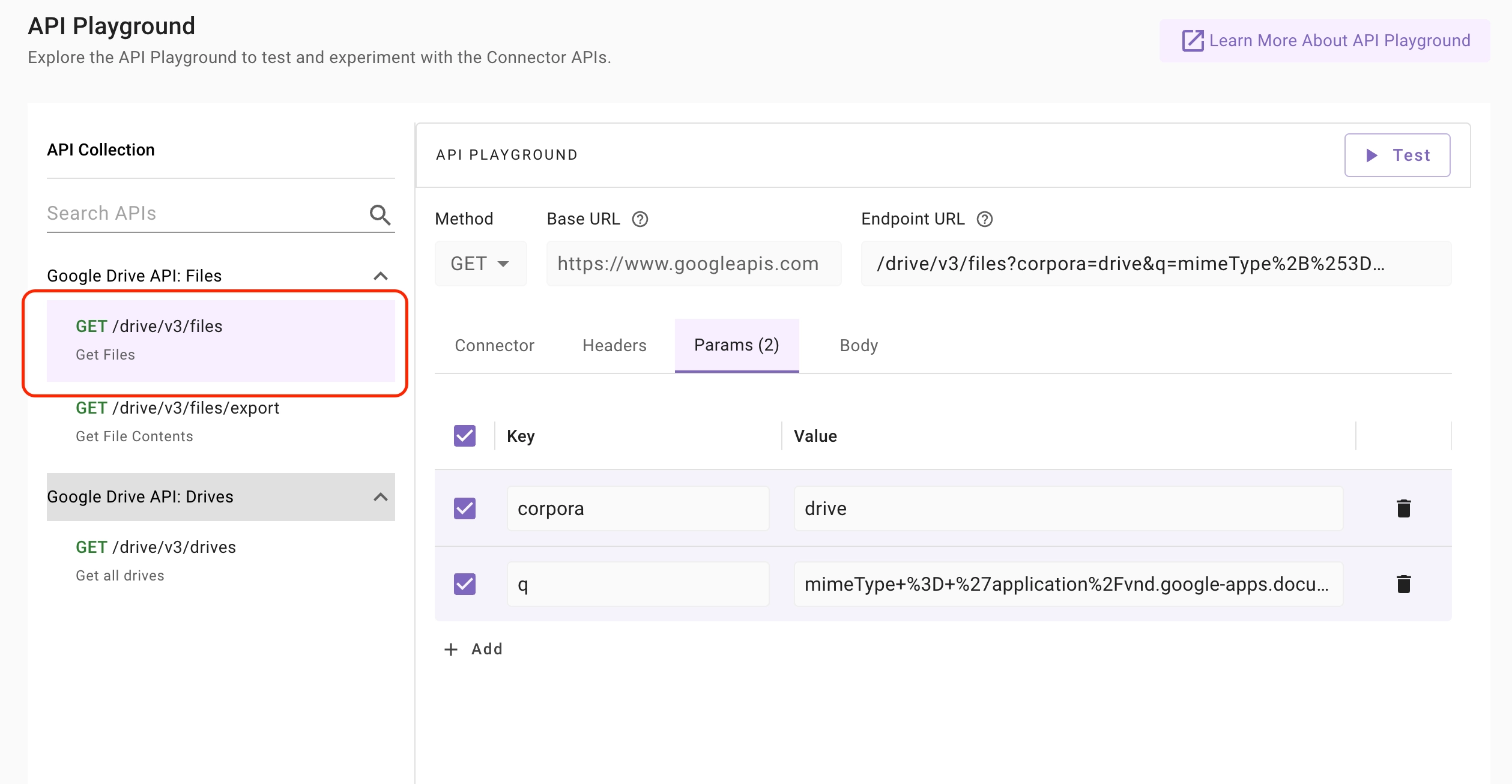The image size is (1512, 784).
Task: Click the Search APIs input field
Action: 204,214
